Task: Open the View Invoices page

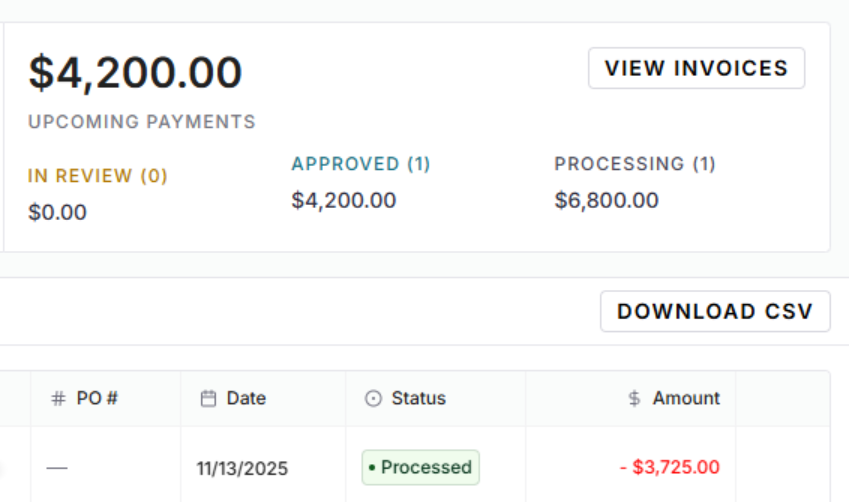Action: pos(696,68)
